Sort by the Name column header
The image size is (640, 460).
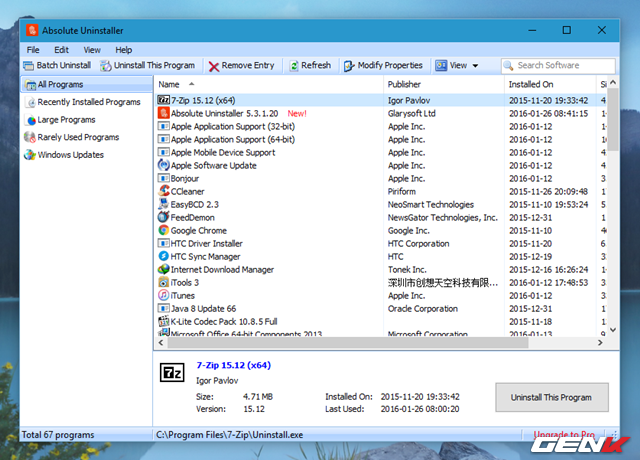tap(169, 84)
